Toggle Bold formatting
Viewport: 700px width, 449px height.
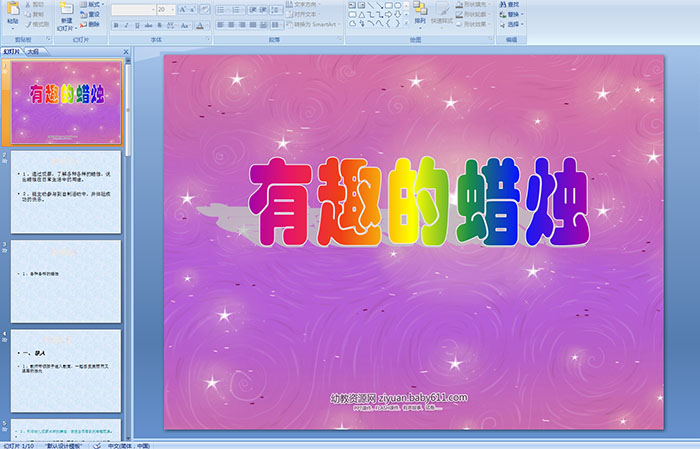click(115, 25)
